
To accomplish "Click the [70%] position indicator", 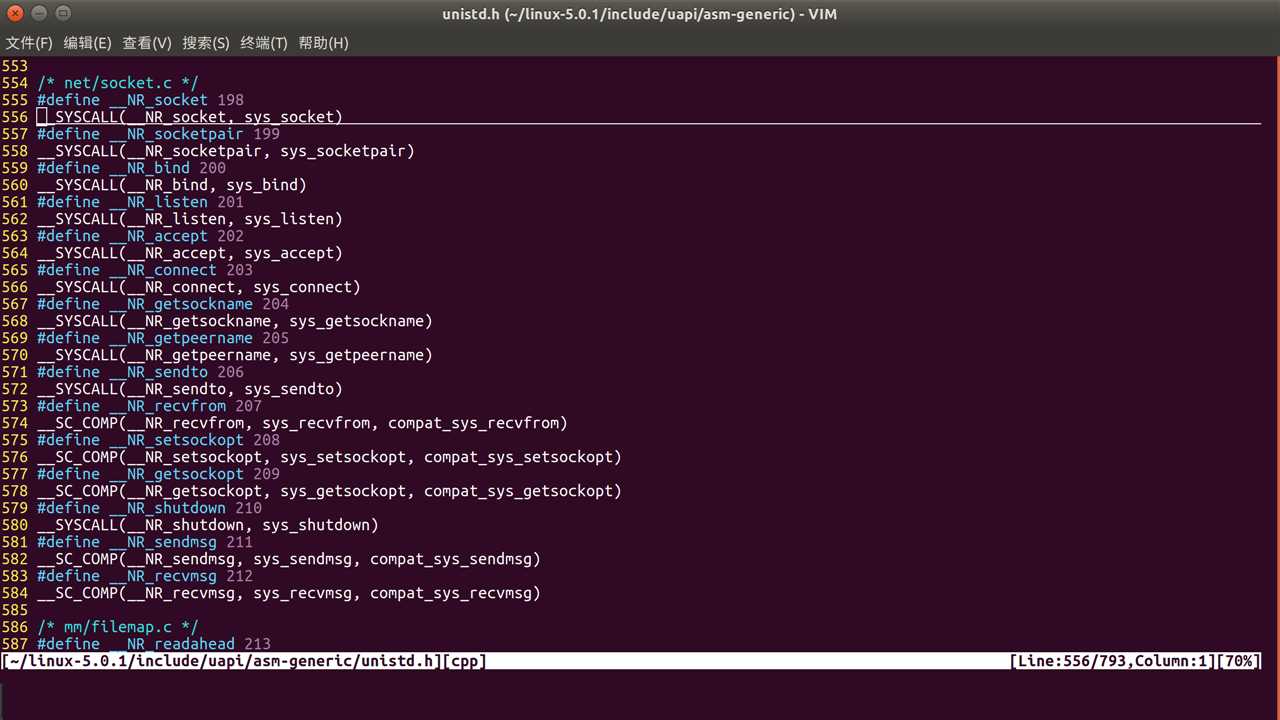I will tap(1239, 661).
